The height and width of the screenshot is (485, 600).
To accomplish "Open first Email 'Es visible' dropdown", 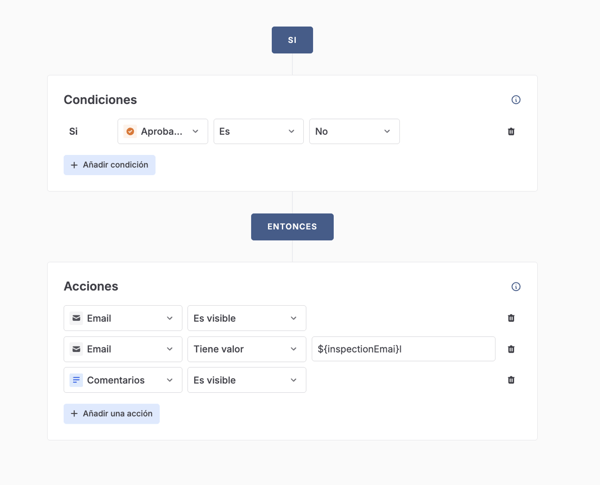I will 246,318.
